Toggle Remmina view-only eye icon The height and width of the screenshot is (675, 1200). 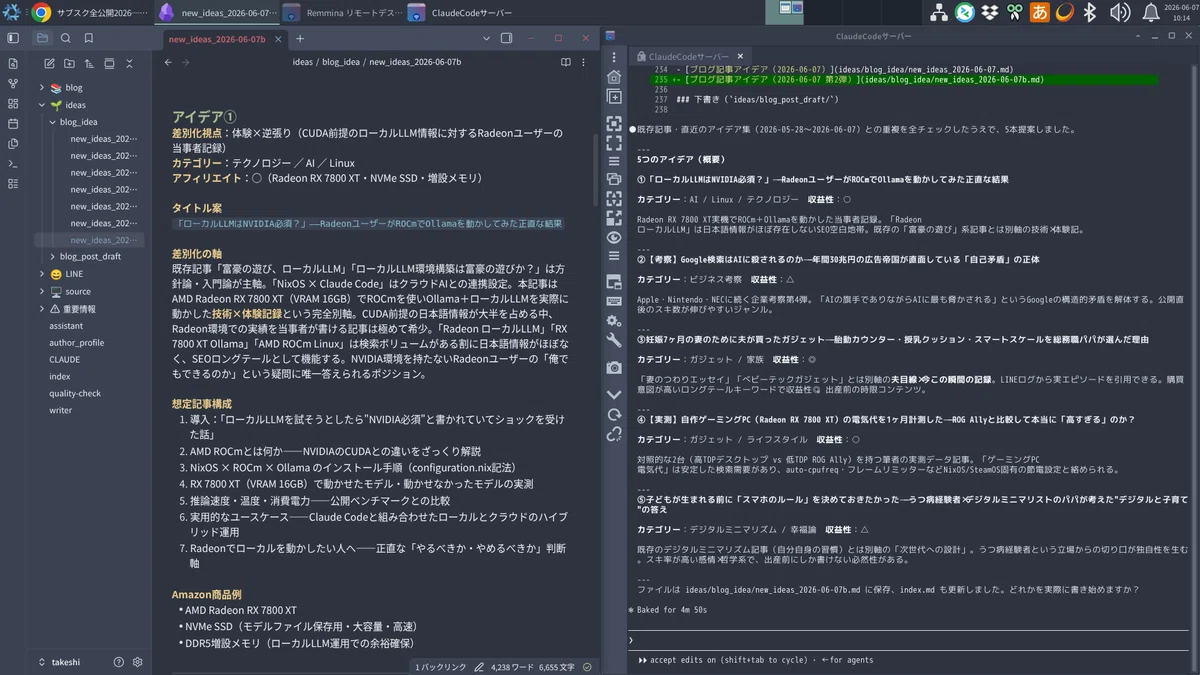click(x=614, y=237)
